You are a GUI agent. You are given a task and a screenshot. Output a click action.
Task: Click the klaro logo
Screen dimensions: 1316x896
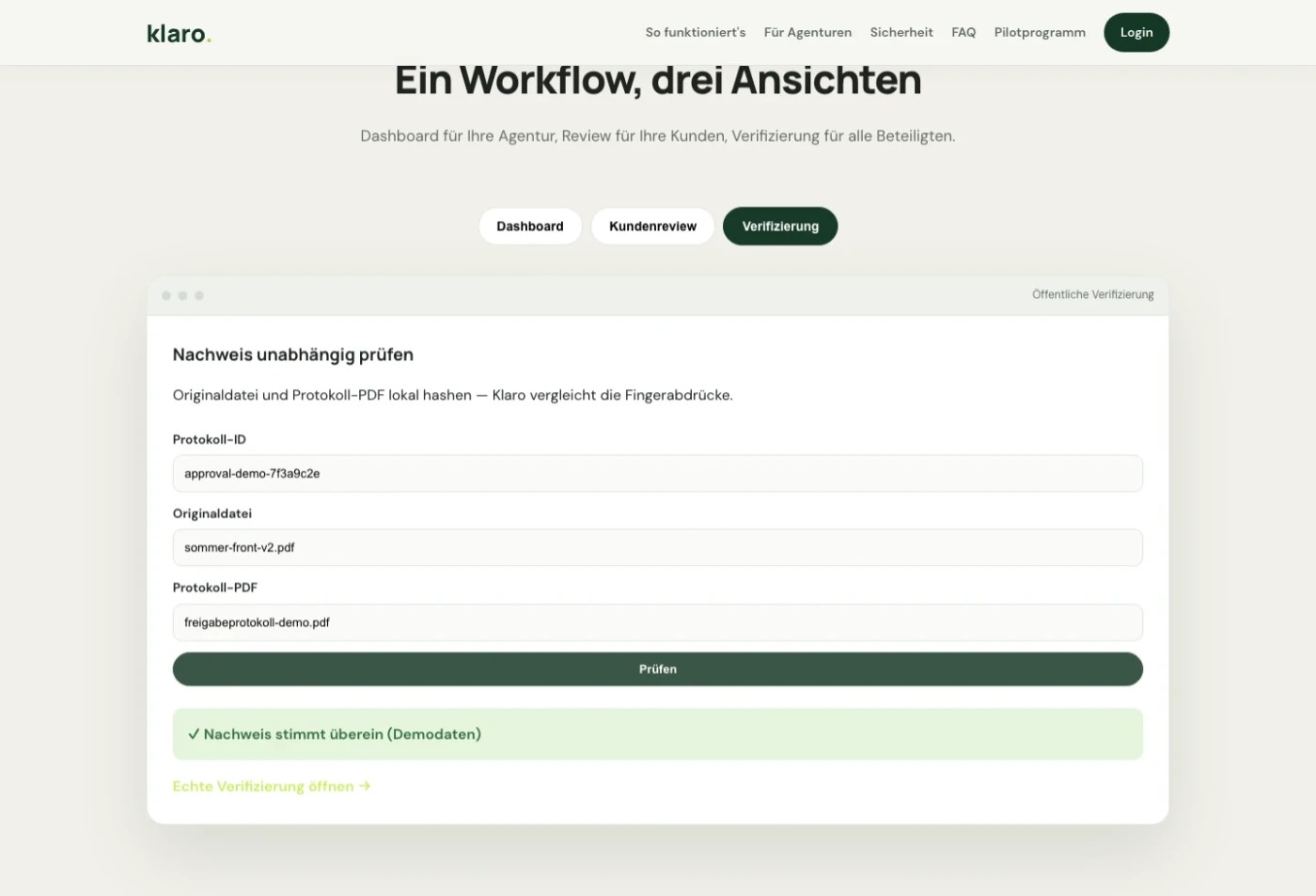(x=179, y=34)
